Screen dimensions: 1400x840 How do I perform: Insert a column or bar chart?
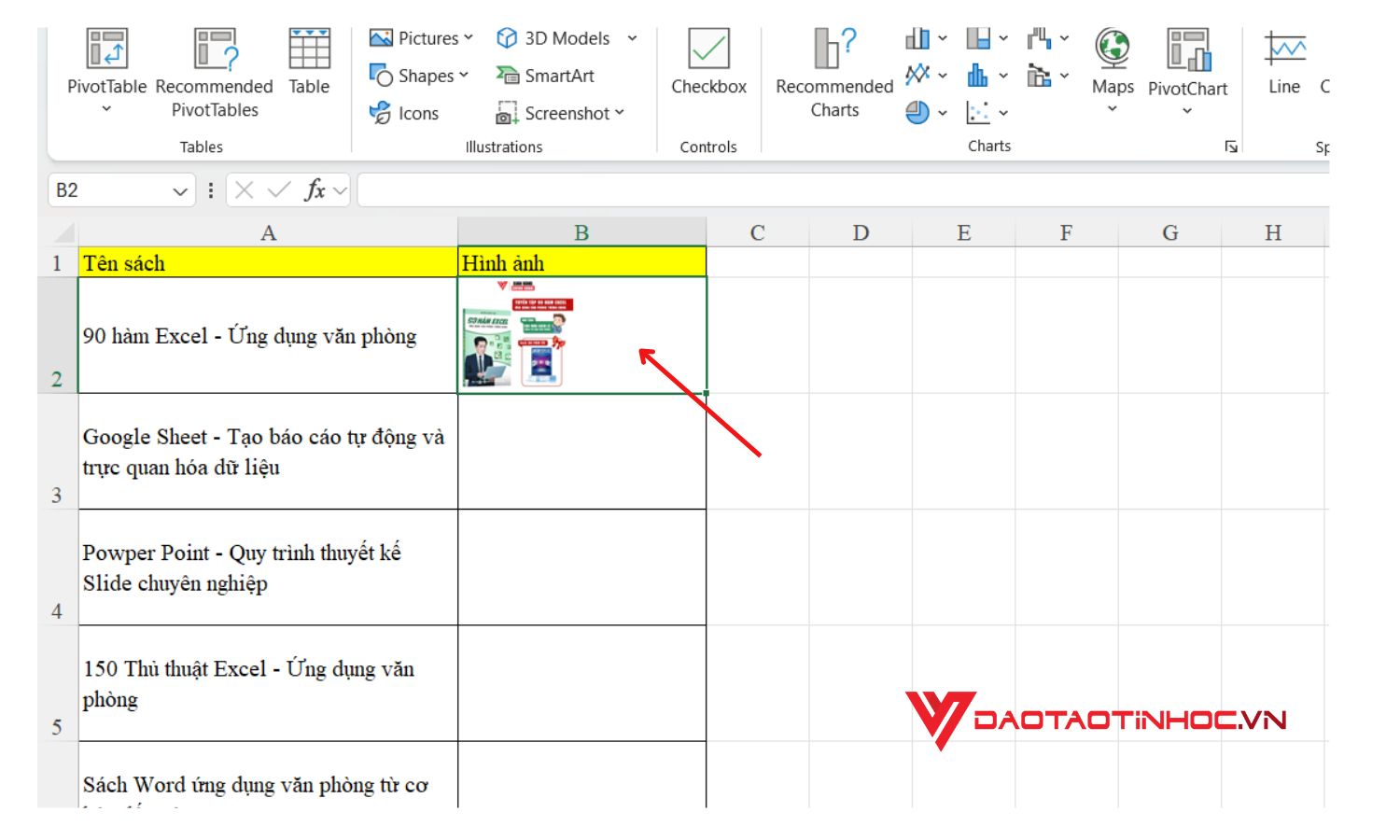click(x=917, y=38)
